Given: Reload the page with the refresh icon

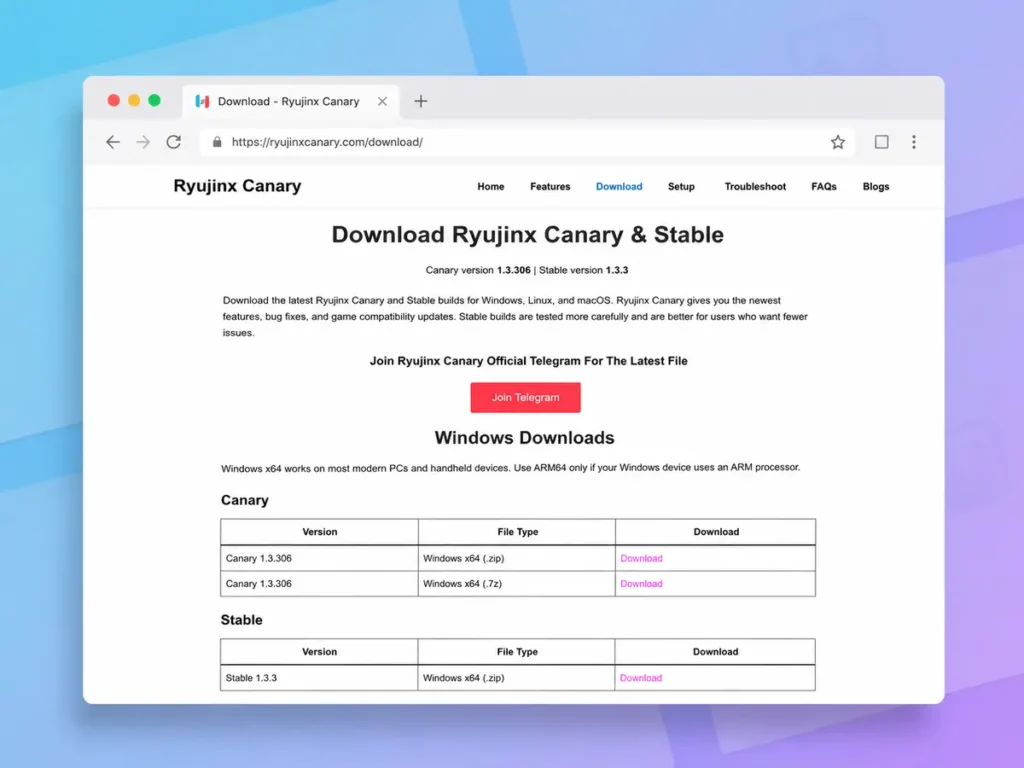Looking at the screenshot, I should click(x=174, y=142).
